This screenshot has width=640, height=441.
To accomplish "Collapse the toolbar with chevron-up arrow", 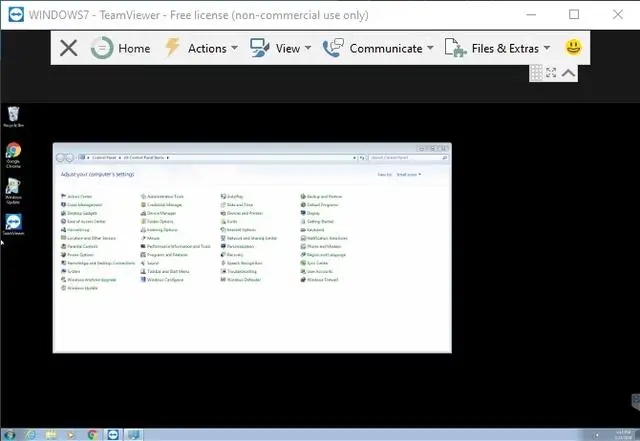I will (x=568, y=73).
